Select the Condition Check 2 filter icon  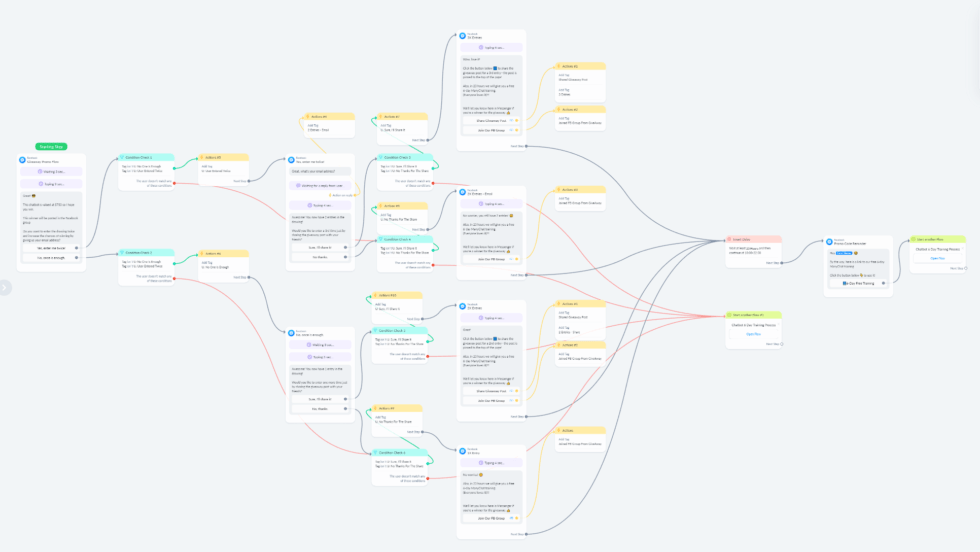(x=122, y=253)
